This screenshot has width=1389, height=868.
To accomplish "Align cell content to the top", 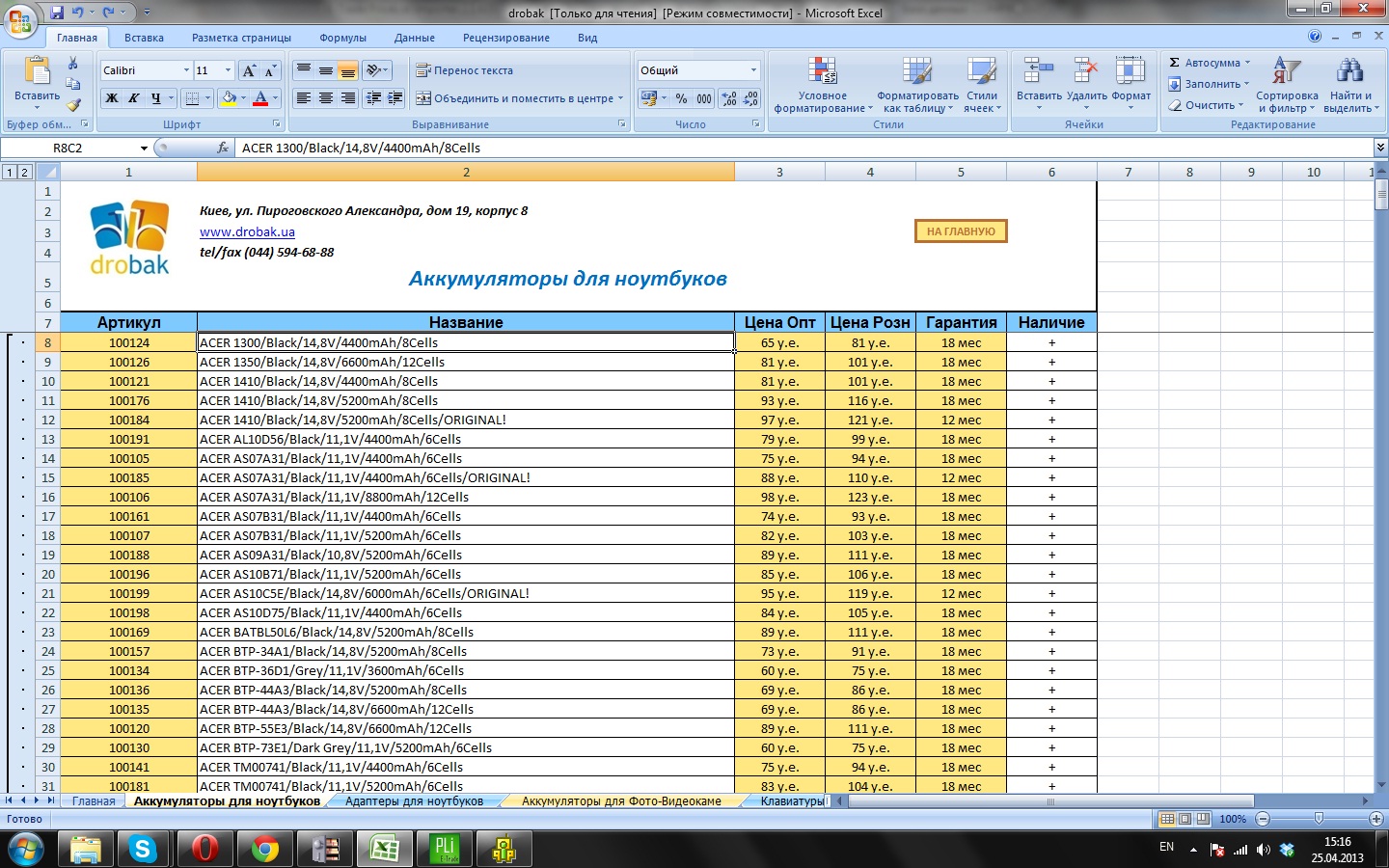I will coord(304,70).
